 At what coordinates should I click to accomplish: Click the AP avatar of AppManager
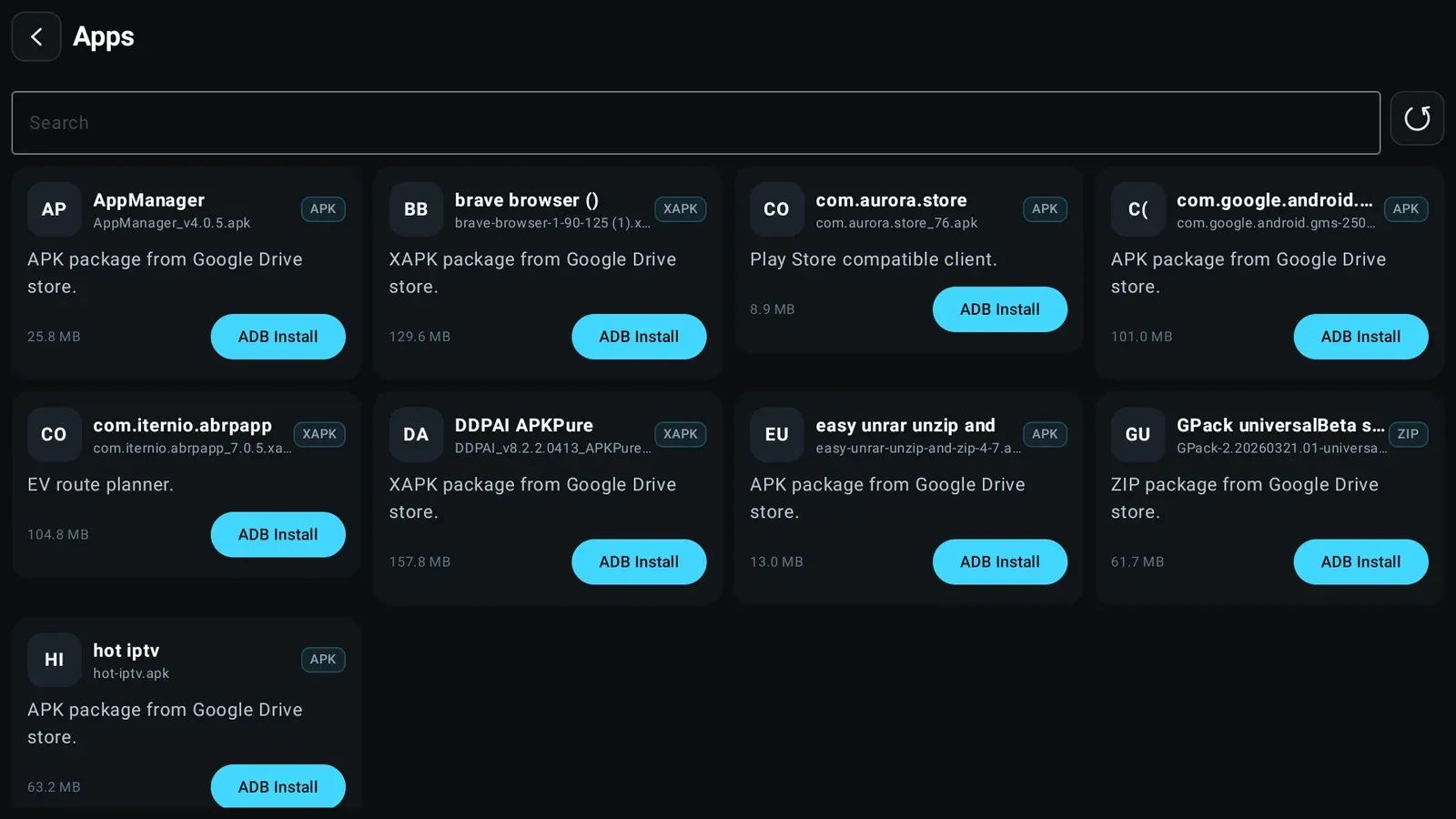coord(54,209)
